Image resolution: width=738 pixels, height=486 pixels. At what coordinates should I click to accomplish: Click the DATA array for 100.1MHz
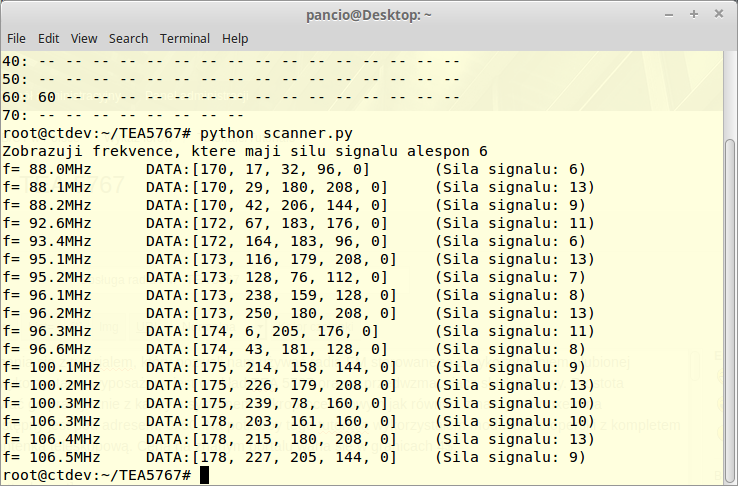270,367
